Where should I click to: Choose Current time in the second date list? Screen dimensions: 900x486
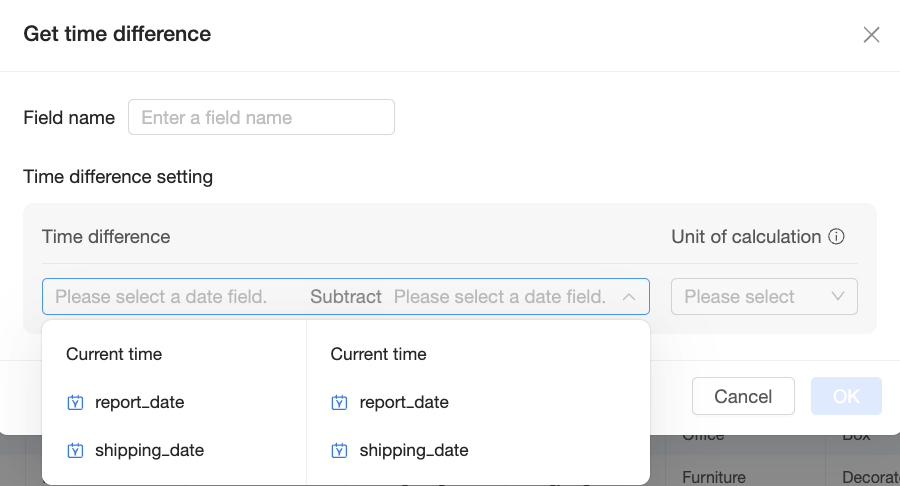click(378, 354)
